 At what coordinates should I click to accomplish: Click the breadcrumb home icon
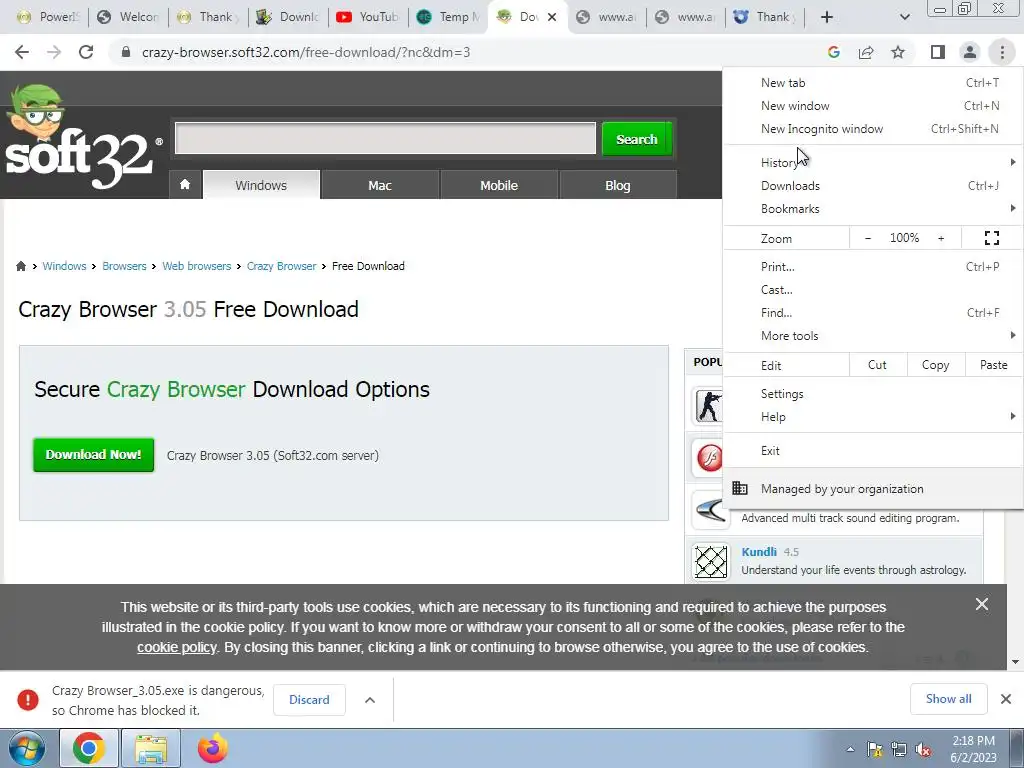pyautogui.click(x=21, y=266)
